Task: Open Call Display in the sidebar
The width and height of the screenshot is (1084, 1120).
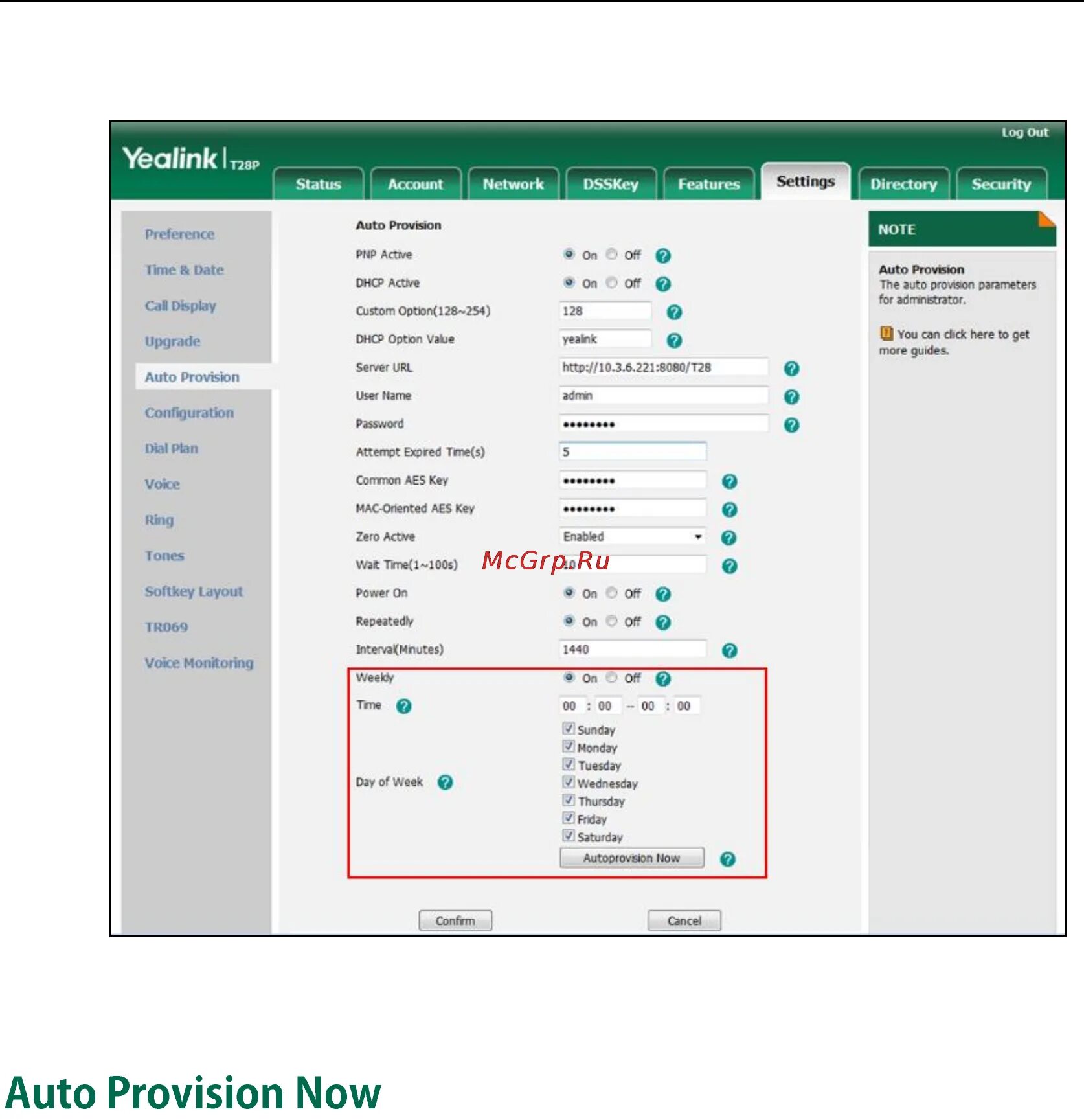Action: click(x=180, y=306)
